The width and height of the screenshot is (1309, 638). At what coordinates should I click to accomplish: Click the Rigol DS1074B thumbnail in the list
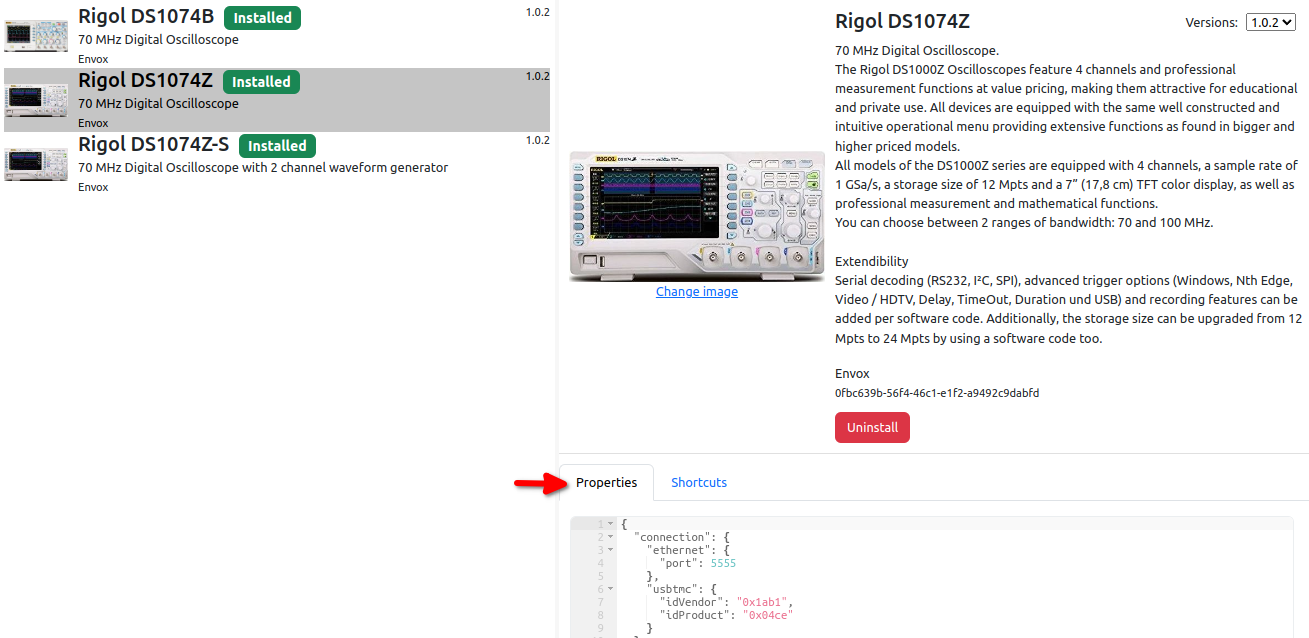coord(36,35)
